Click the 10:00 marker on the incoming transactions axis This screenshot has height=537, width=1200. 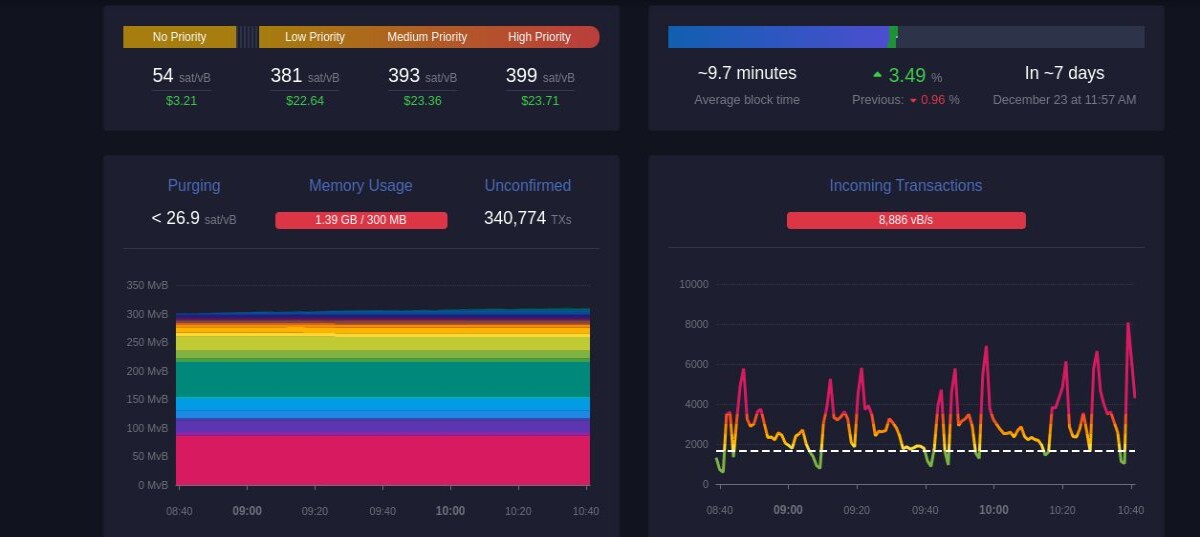(x=994, y=510)
